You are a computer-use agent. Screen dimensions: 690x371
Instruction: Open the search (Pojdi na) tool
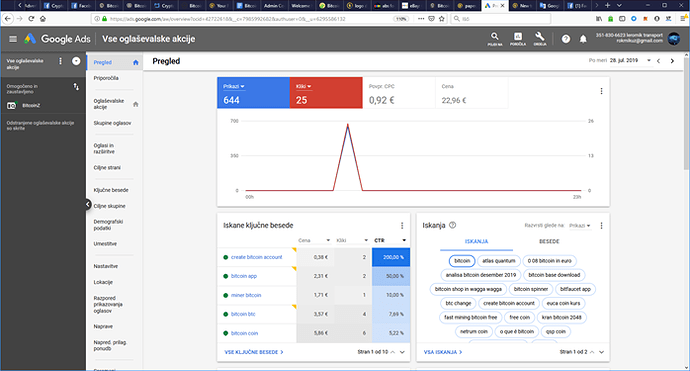495,39
